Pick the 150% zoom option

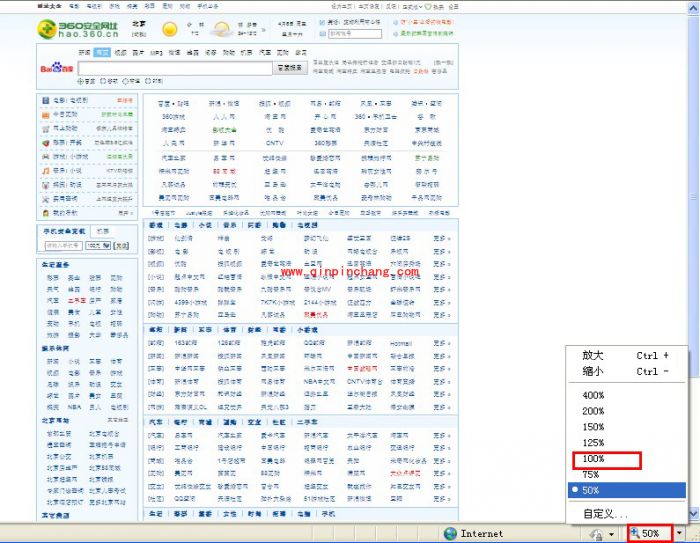tap(593, 427)
